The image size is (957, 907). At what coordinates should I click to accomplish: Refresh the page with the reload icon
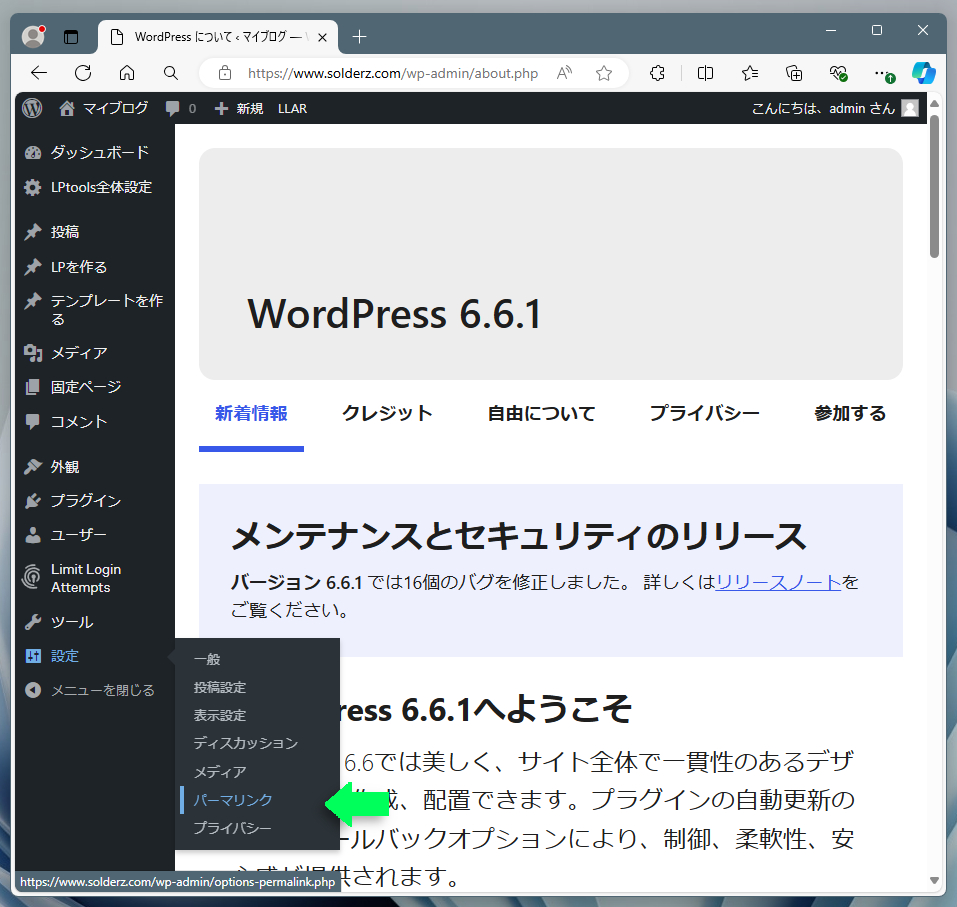tap(83, 73)
